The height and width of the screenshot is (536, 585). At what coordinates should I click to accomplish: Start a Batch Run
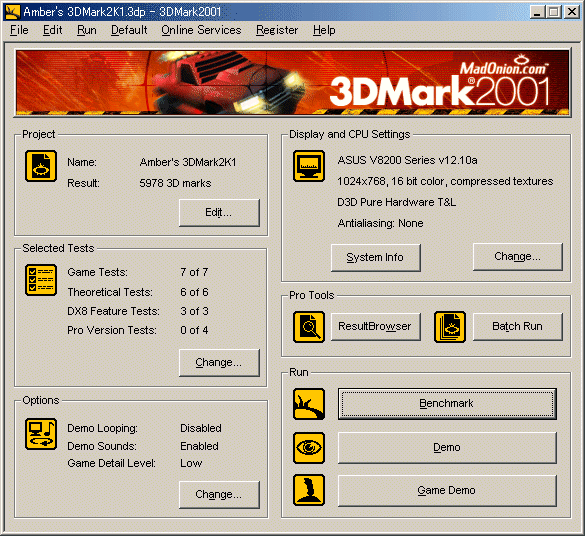pyautogui.click(x=517, y=327)
